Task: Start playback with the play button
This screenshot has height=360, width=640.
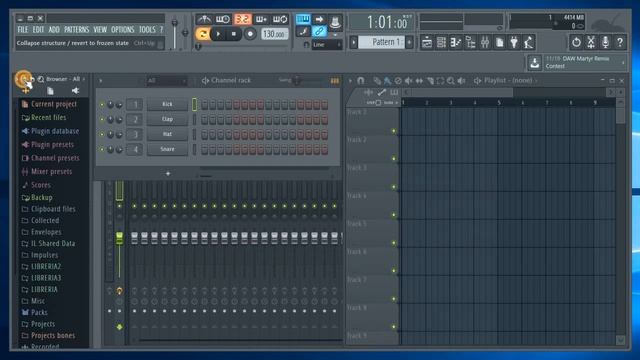Action: 218,34
